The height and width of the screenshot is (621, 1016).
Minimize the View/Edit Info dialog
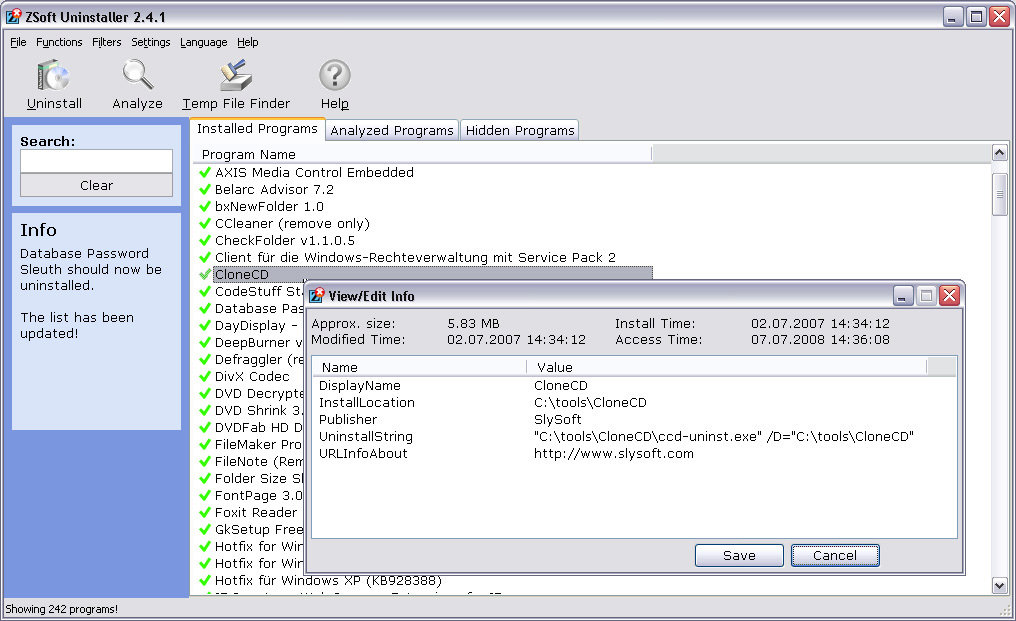(903, 296)
